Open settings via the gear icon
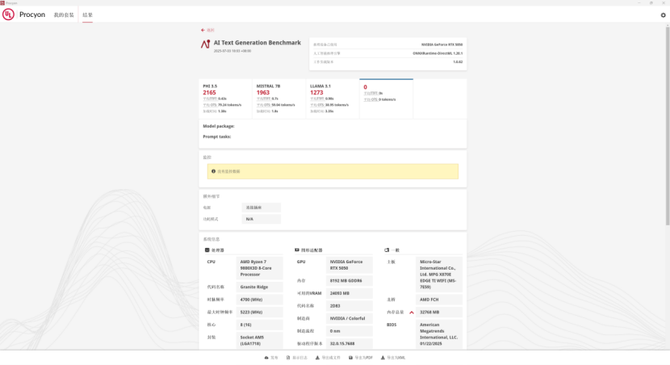The image size is (670, 365). pos(663,15)
